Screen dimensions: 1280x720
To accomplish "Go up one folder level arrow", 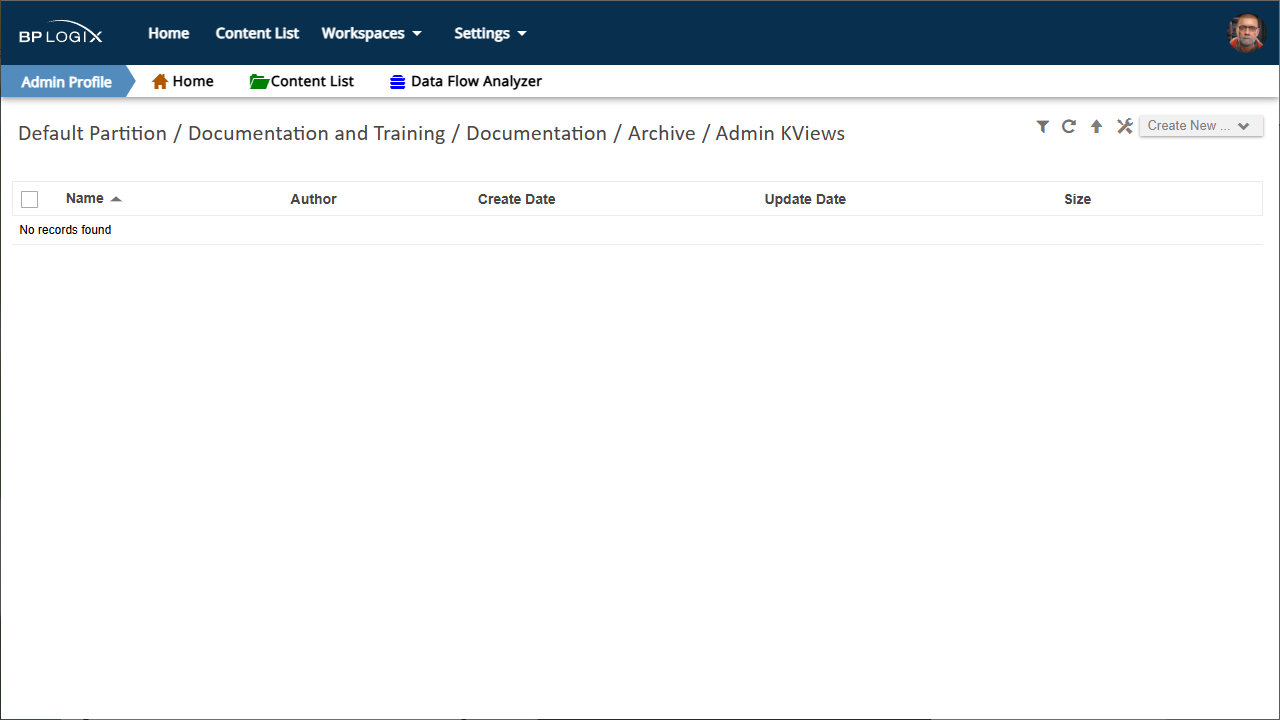I will click(x=1096, y=126).
